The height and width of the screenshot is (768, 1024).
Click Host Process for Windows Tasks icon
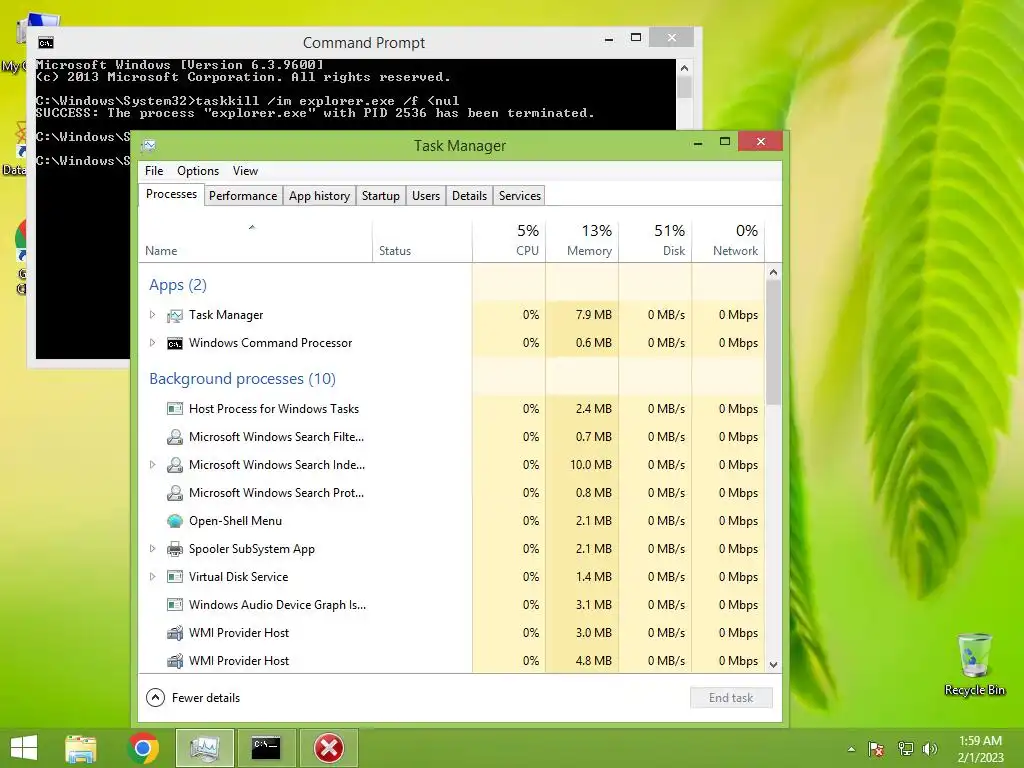174,409
